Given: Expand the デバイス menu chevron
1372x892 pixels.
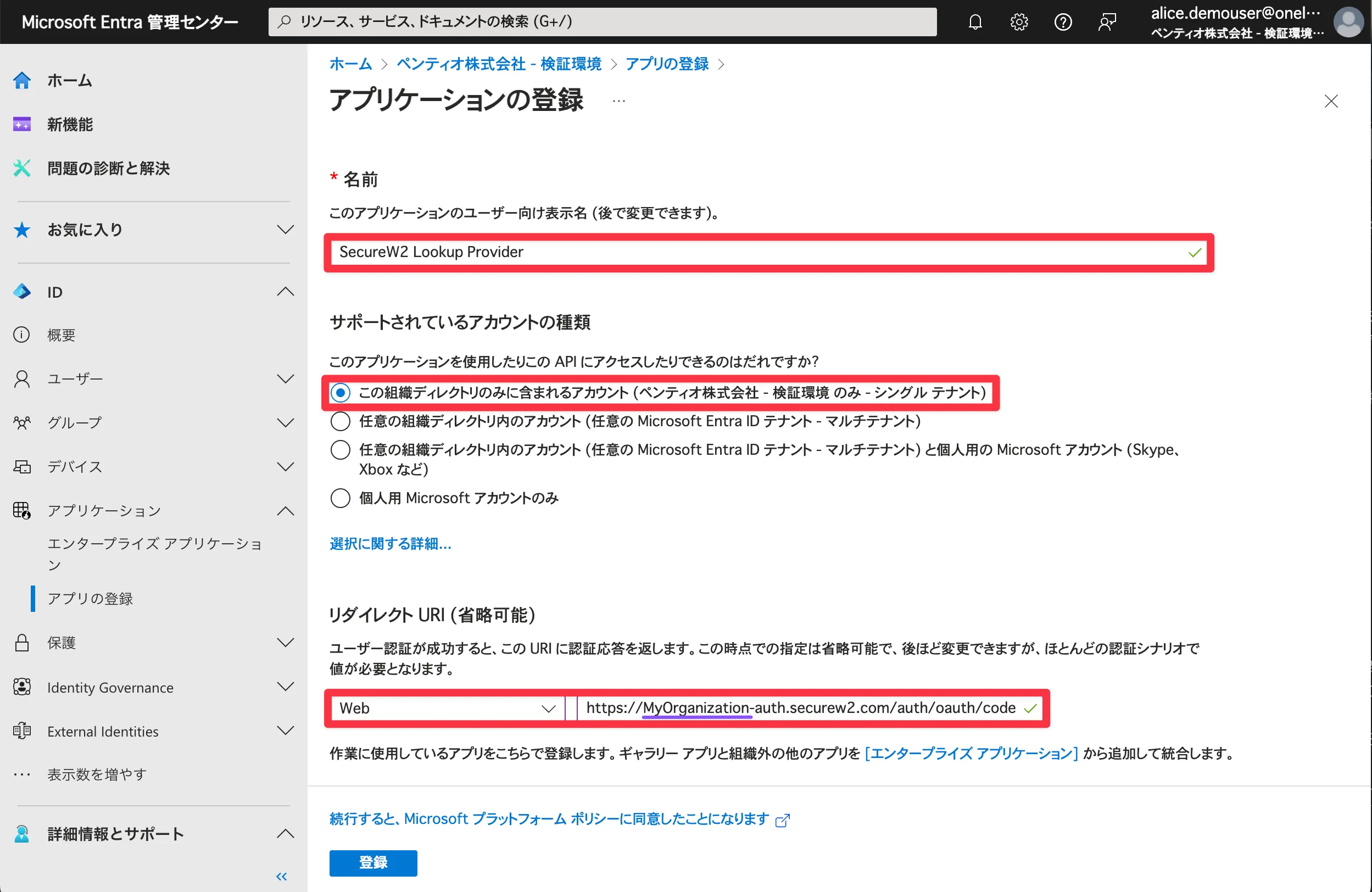Looking at the screenshot, I should point(286,466).
